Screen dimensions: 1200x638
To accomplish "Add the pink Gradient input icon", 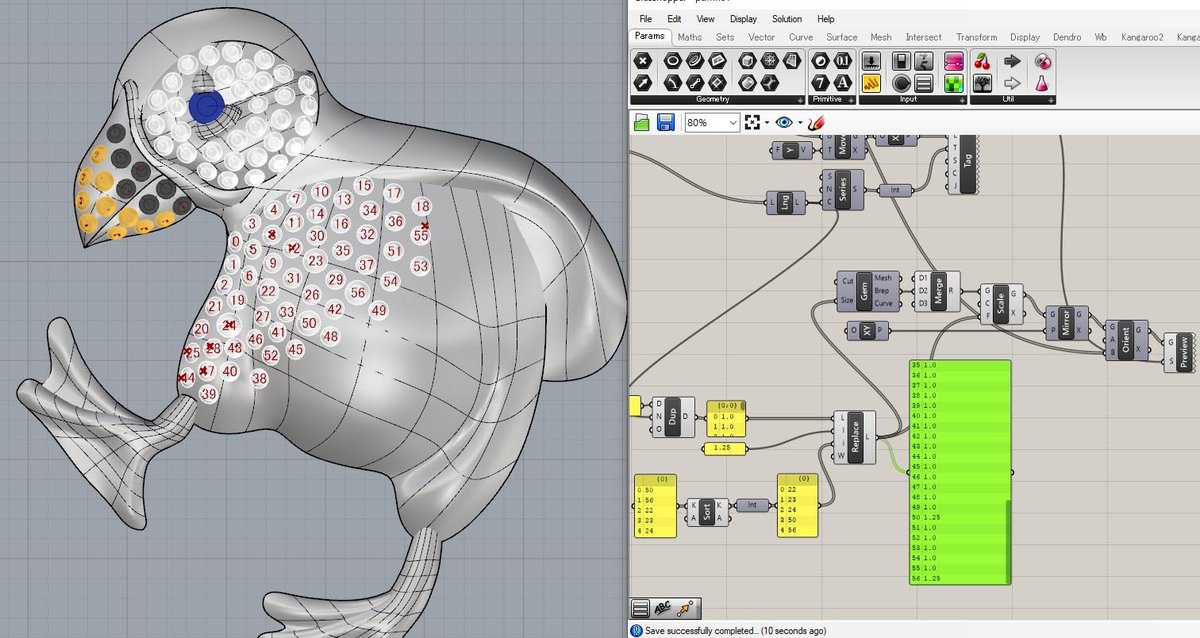I will (953, 60).
